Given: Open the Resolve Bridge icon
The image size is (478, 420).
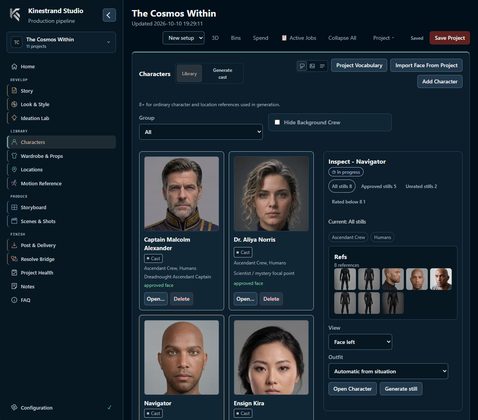Looking at the screenshot, I should pyautogui.click(x=14, y=259).
